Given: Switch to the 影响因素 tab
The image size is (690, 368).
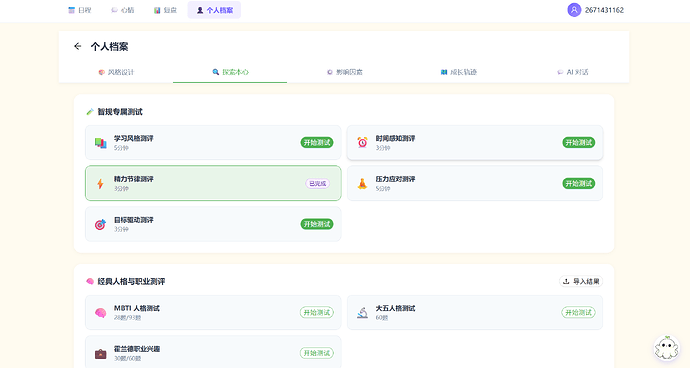Looking at the screenshot, I should (345, 72).
